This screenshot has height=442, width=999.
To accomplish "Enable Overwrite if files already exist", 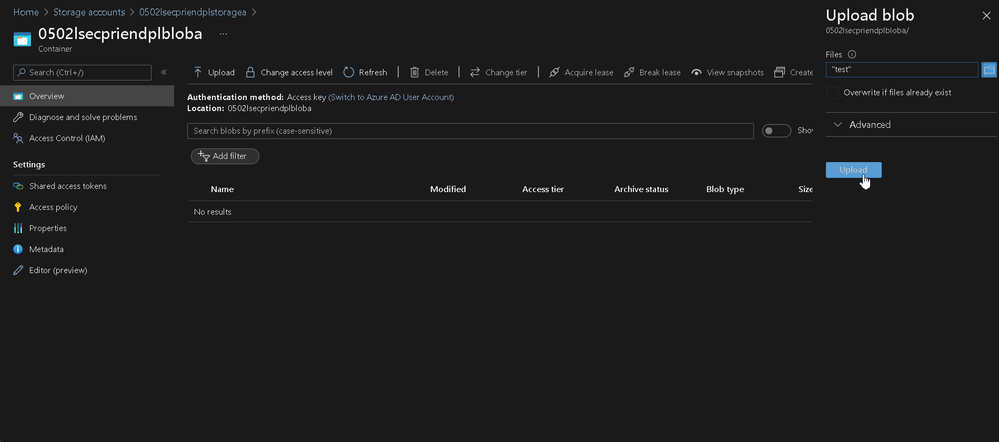I will (x=832, y=93).
